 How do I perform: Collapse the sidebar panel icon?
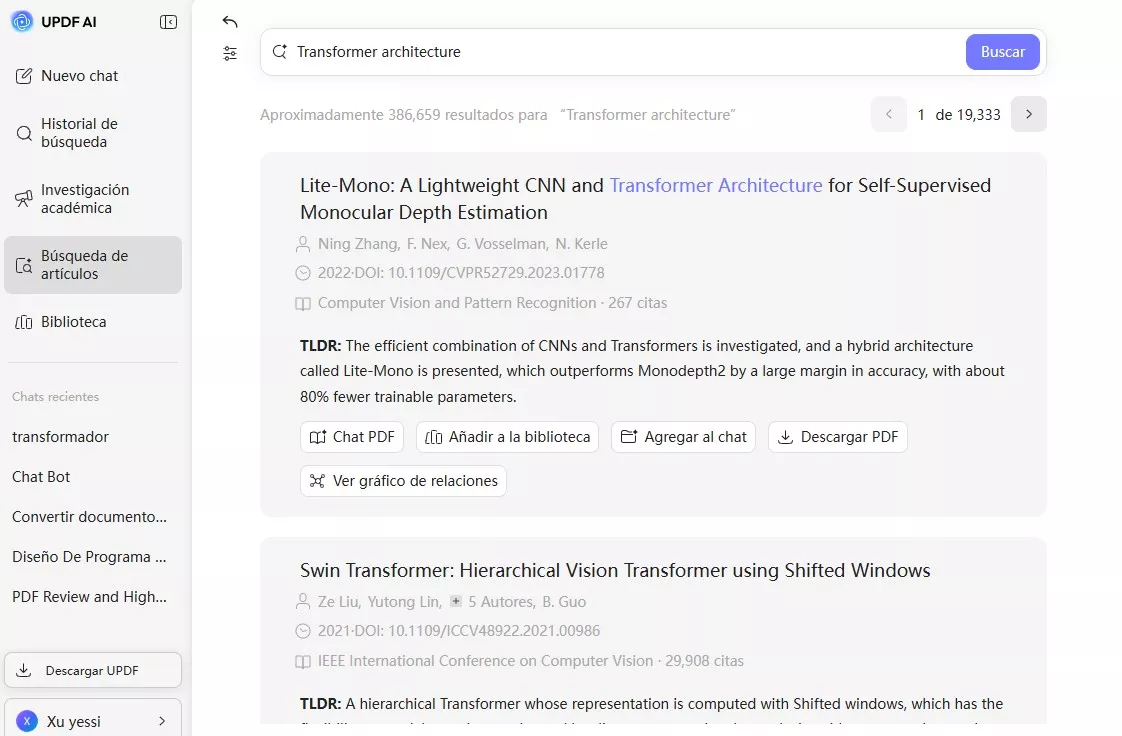pyautogui.click(x=168, y=22)
